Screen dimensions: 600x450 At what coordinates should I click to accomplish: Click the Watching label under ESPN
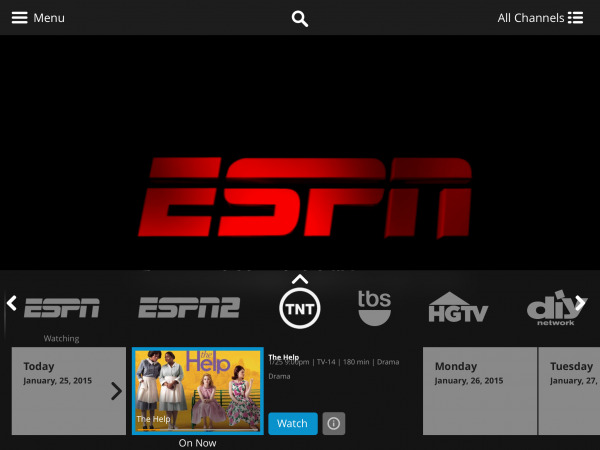[61, 338]
